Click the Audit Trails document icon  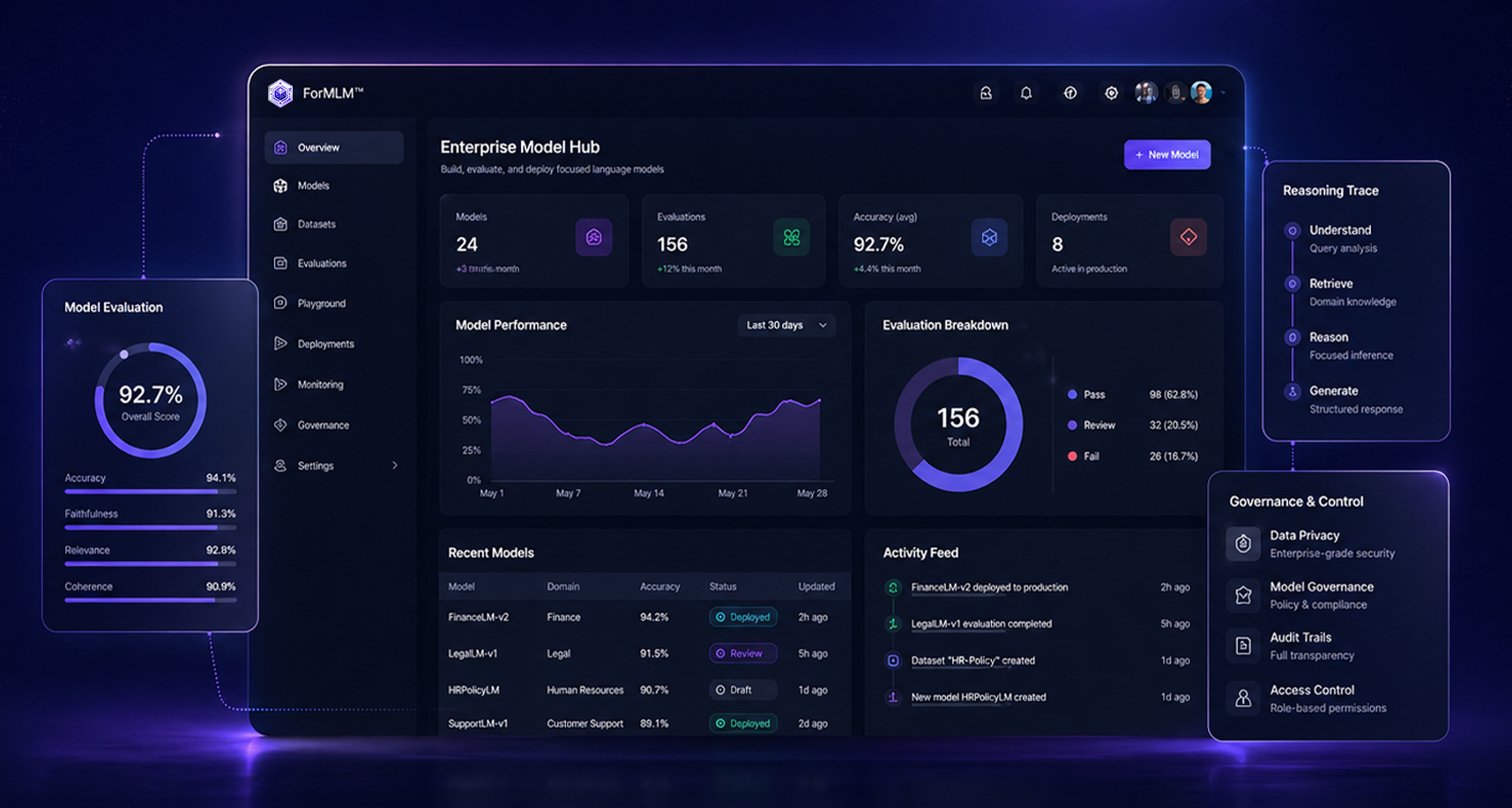tap(1243, 646)
